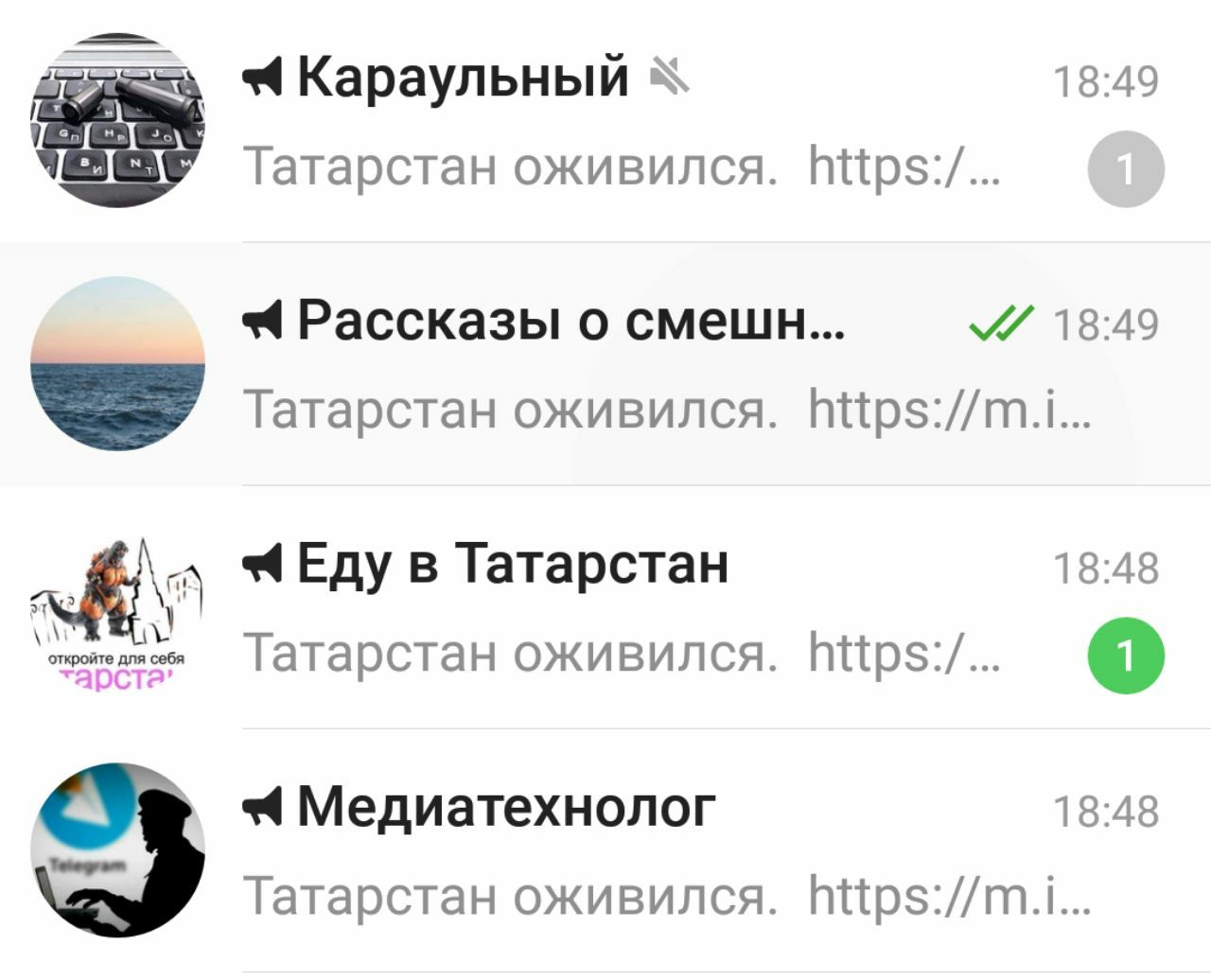Screen dimensions: 1211x980
Task: Click the megaphone icon beside Караульный
Action: click(262, 78)
